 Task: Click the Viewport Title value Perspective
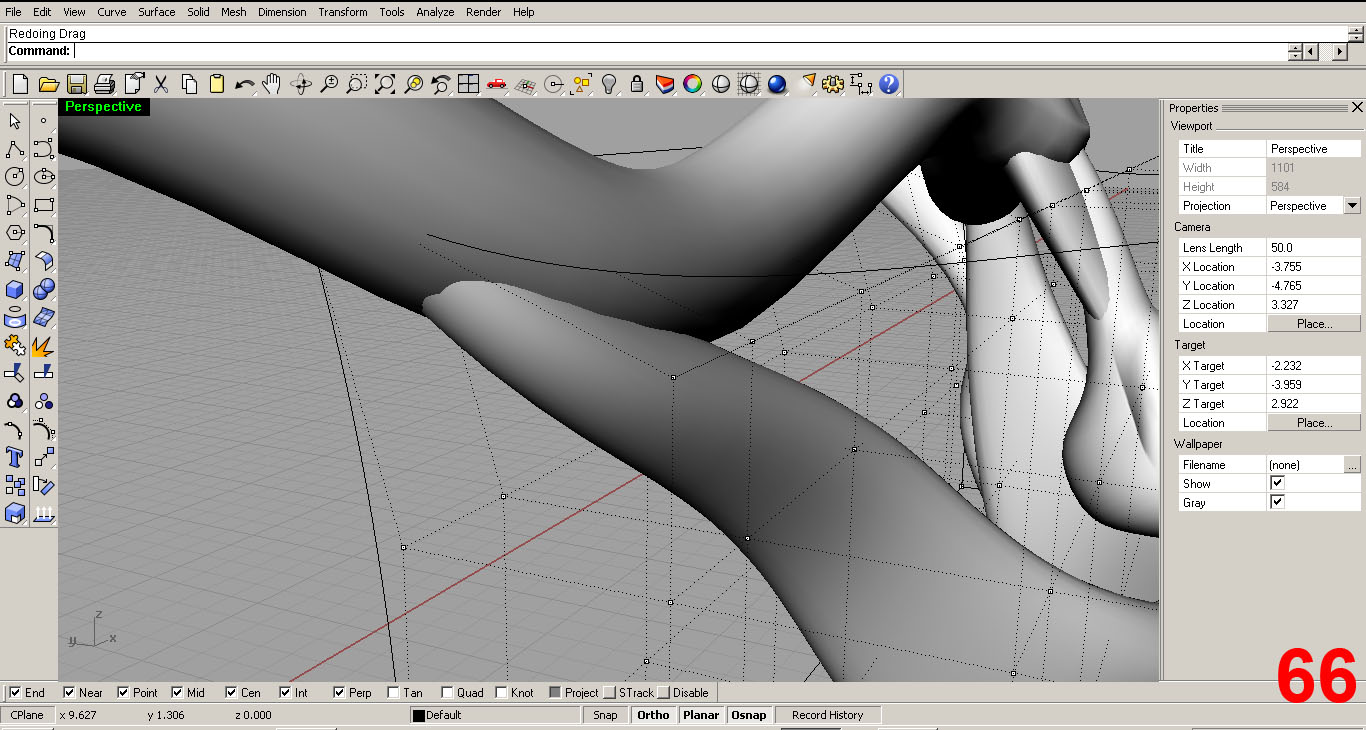[1314, 148]
